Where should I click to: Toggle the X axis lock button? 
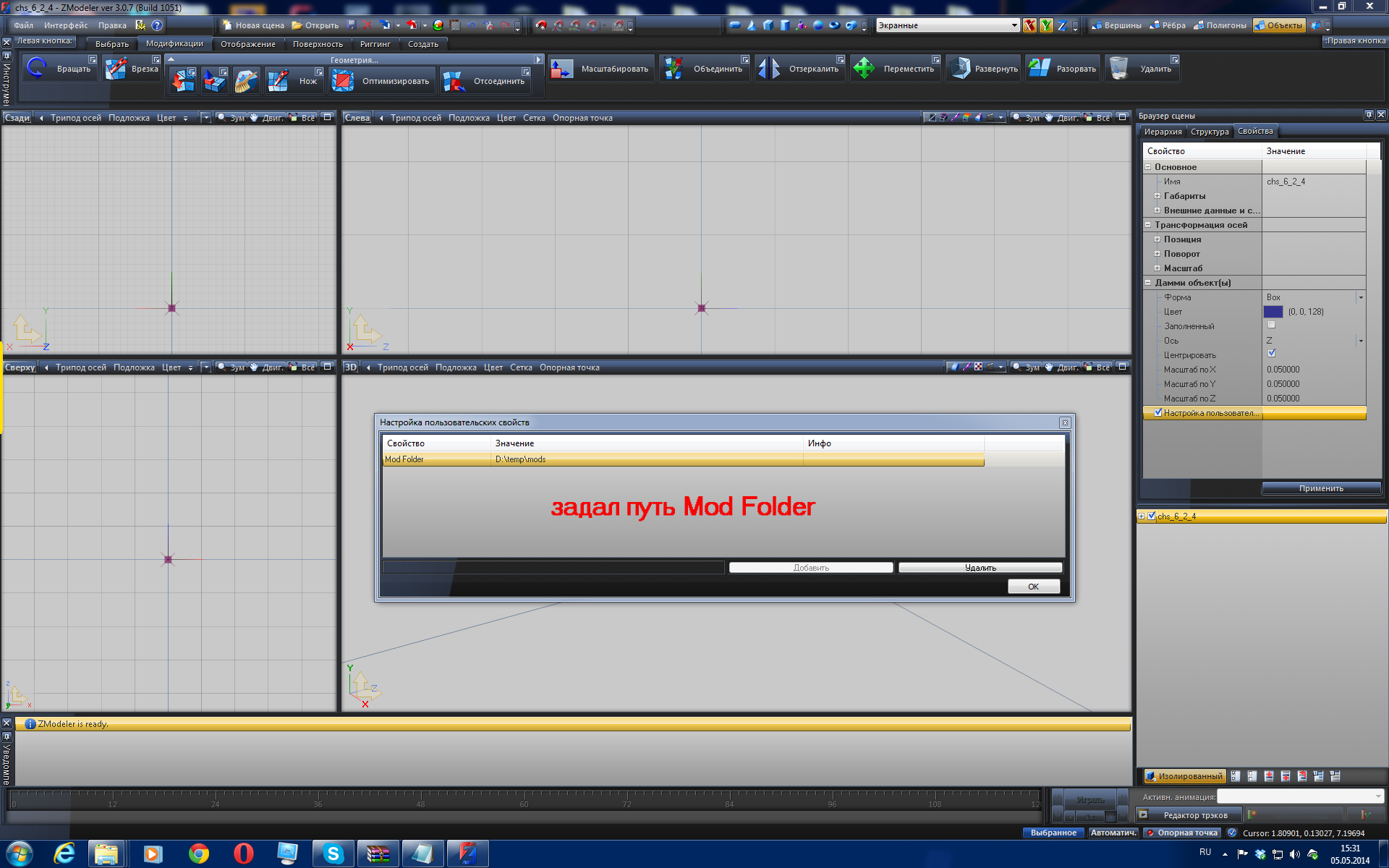click(1029, 25)
